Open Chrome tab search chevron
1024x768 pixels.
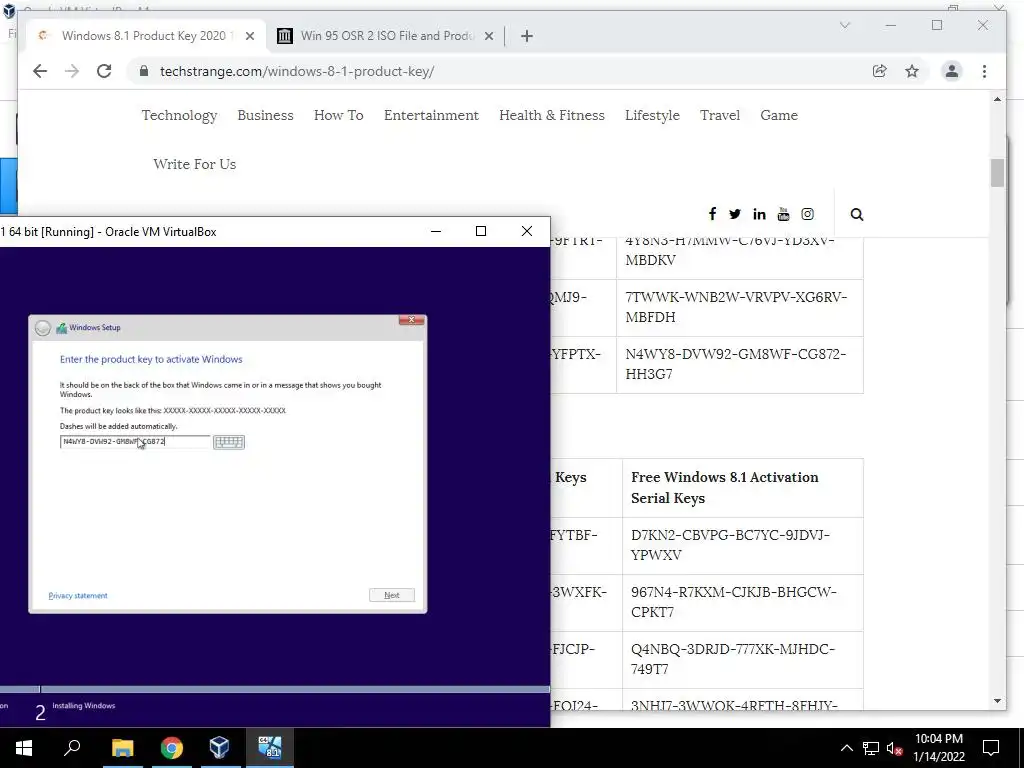point(844,25)
